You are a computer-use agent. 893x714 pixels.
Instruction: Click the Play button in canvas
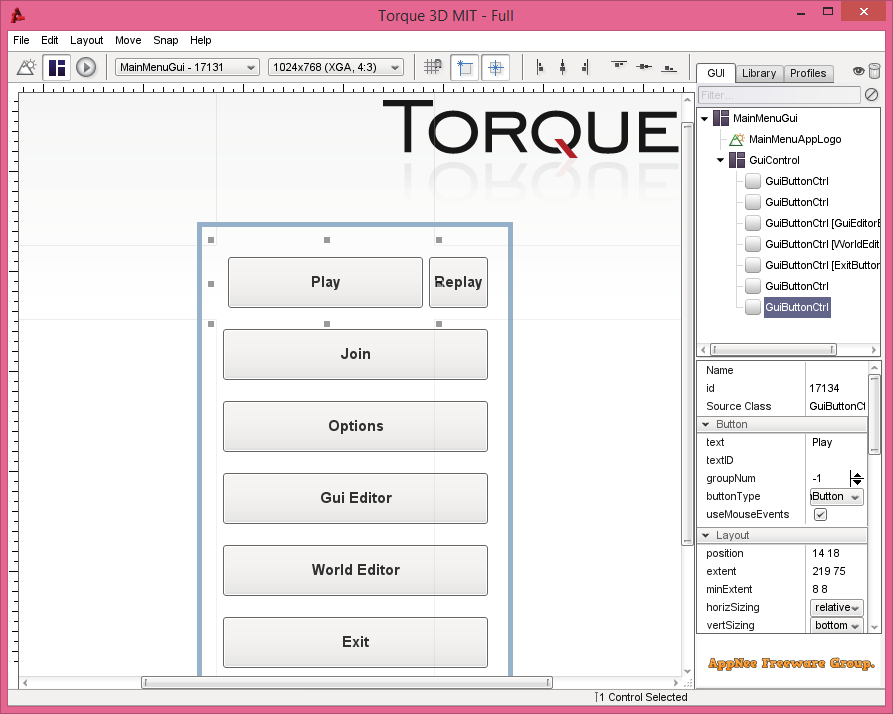point(325,282)
